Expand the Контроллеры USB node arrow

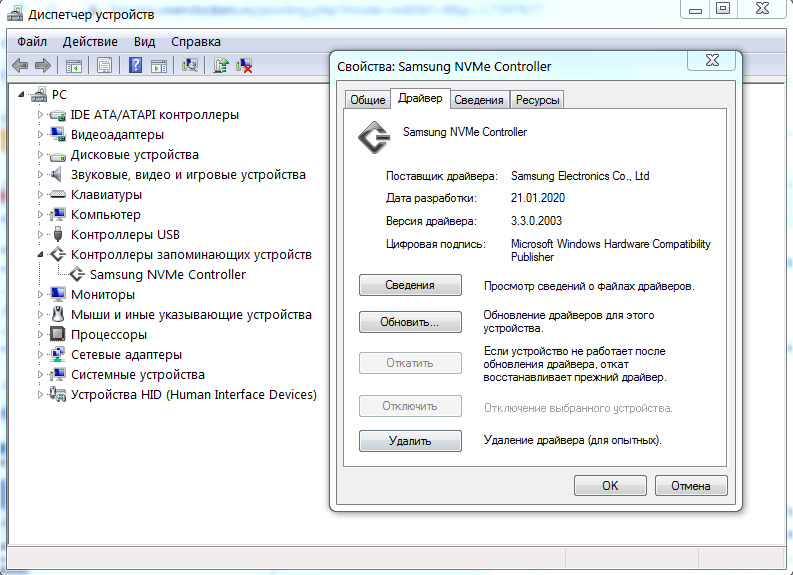coord(40,235)
